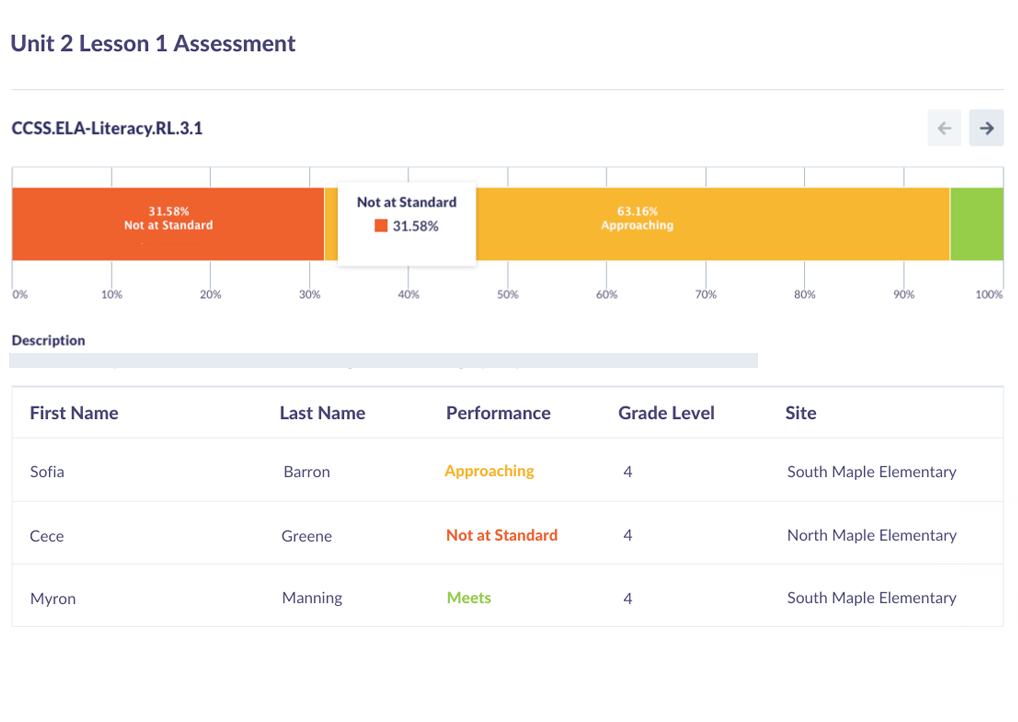Click the CCSS.ELA-Literacy.RL.3.1 standard label
This screenshot has width=1018, height=722.
tap(106, 128)
